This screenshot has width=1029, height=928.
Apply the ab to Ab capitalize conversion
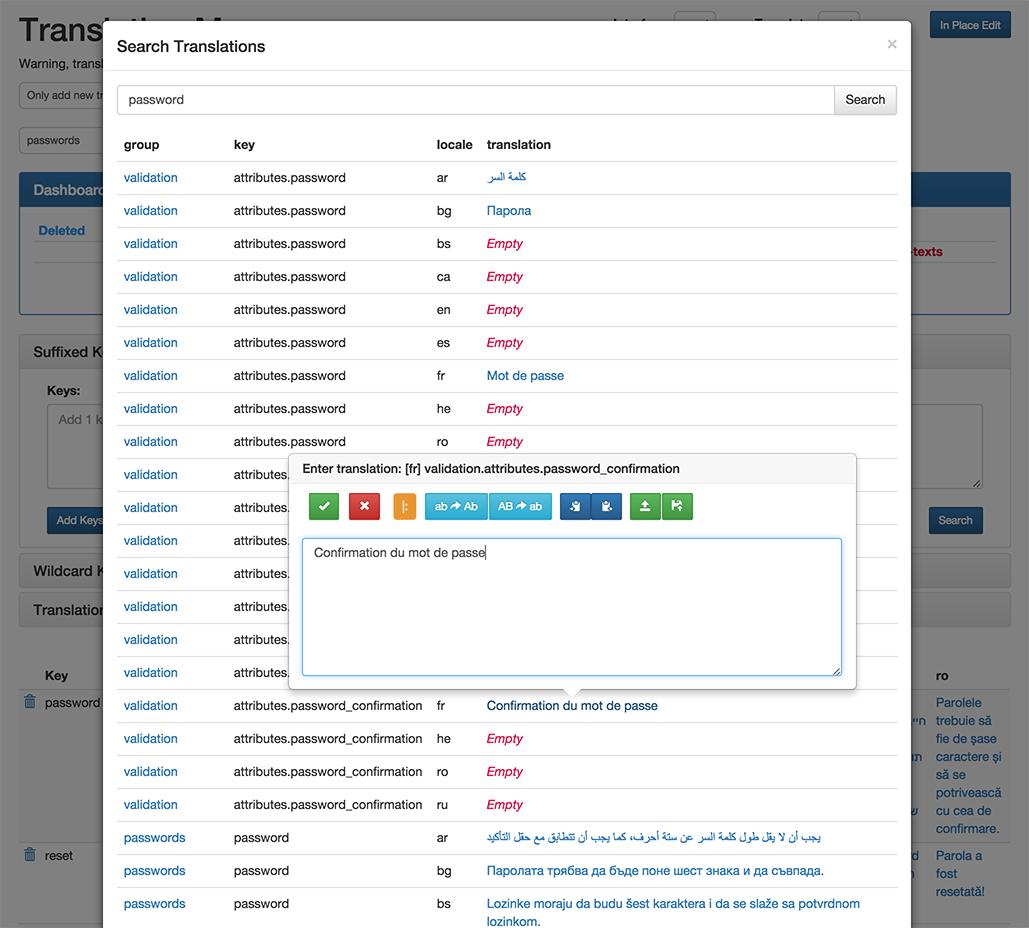pyautogui.click(x=456, y=506)
